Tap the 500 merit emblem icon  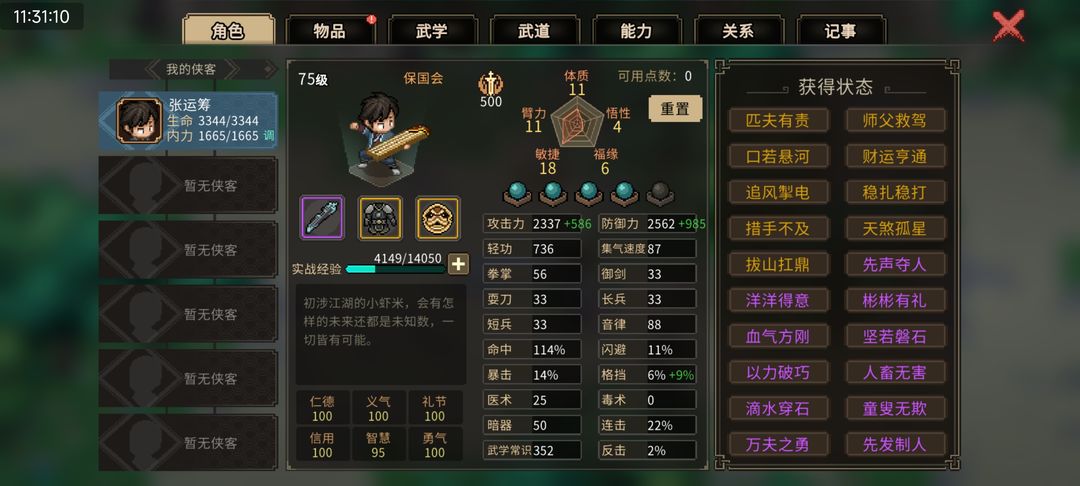(490, 84)
